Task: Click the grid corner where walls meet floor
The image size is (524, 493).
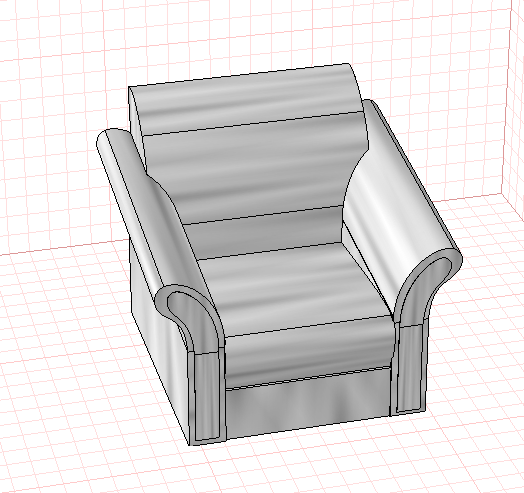Action: click(x=502, y=194)
